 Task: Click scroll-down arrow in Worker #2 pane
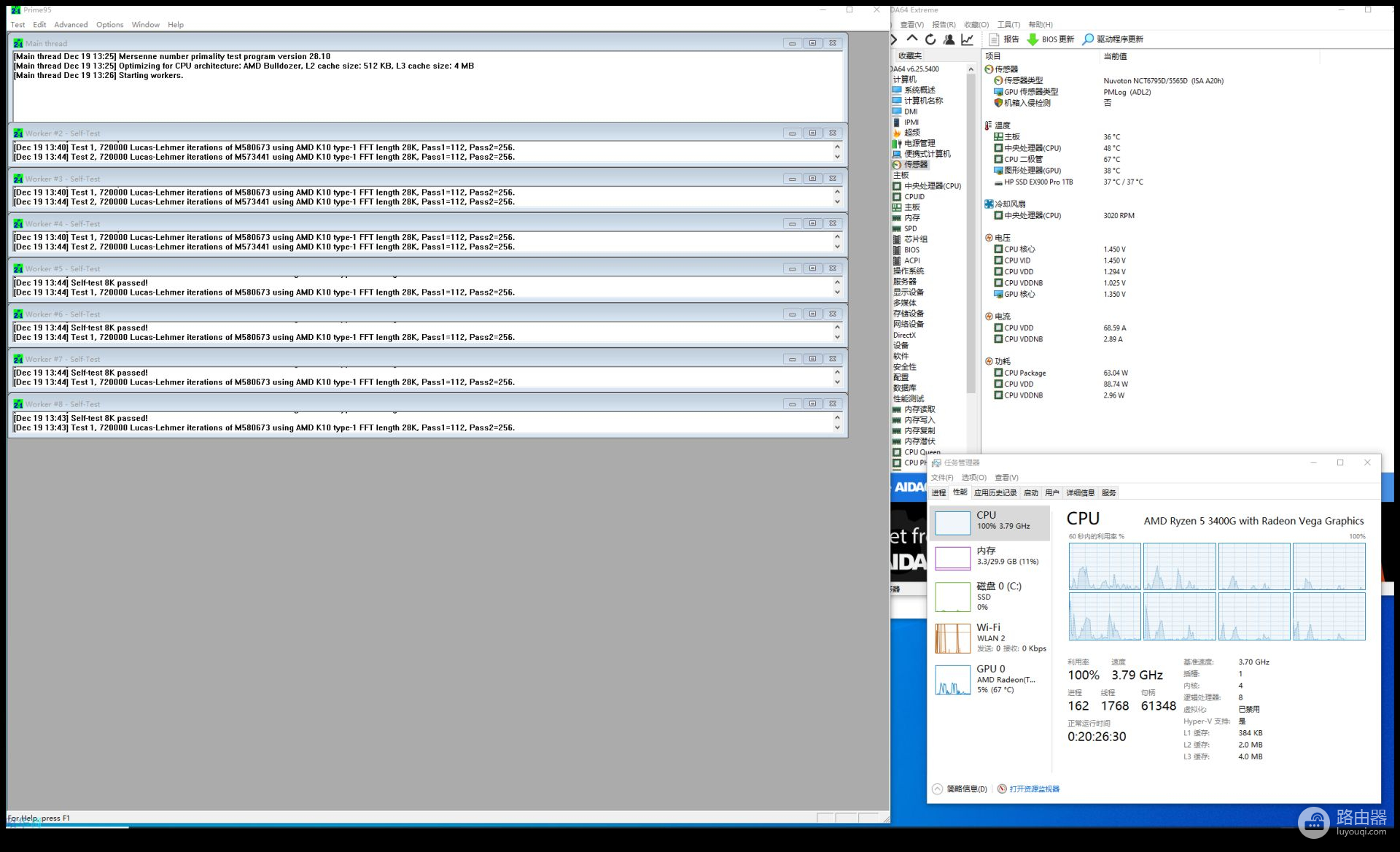[x=837, y=158]
